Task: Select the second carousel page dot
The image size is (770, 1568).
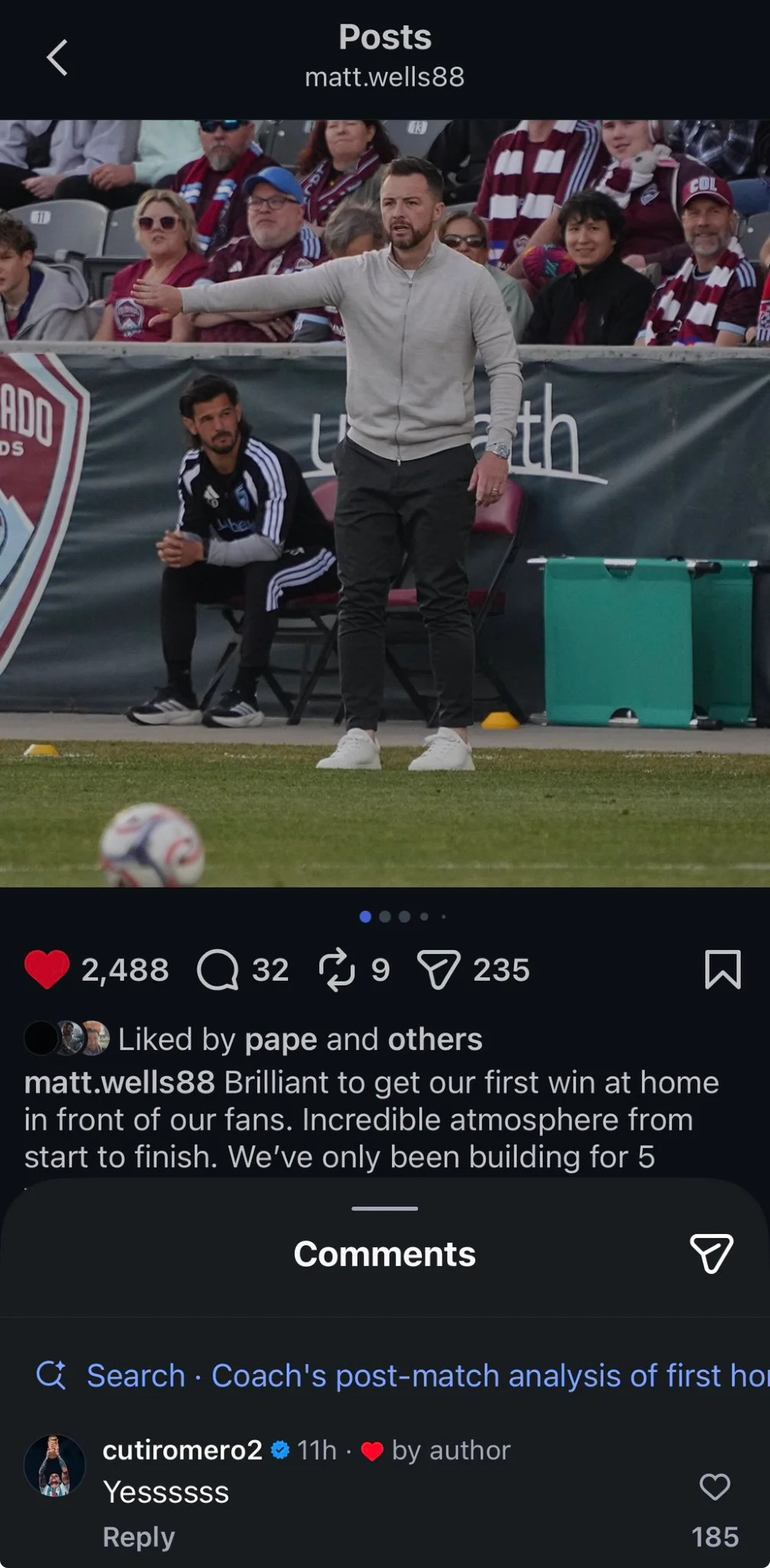Action: pos(385,916)
